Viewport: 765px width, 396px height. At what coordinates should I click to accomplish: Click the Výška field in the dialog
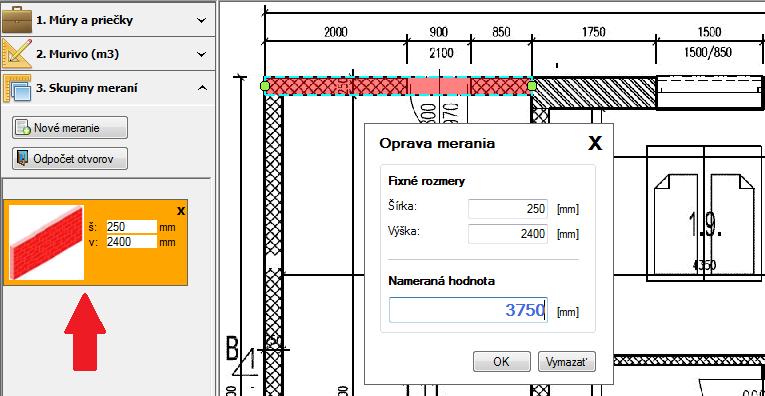507,234
